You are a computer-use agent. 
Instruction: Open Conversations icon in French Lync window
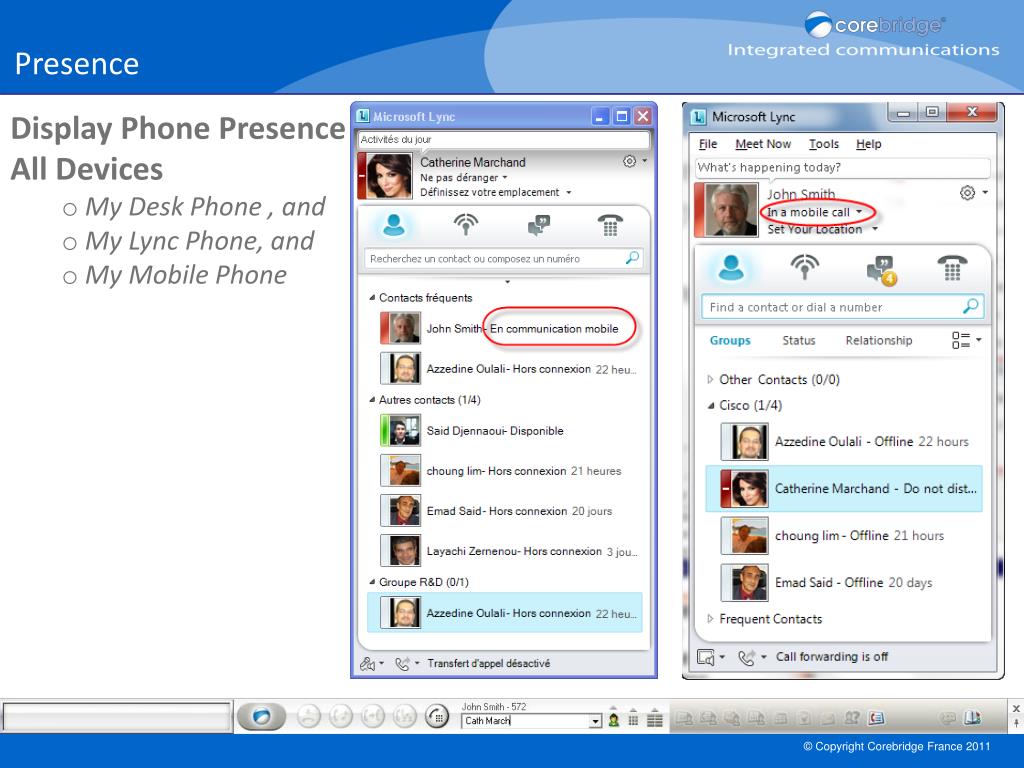click(539, 225)
